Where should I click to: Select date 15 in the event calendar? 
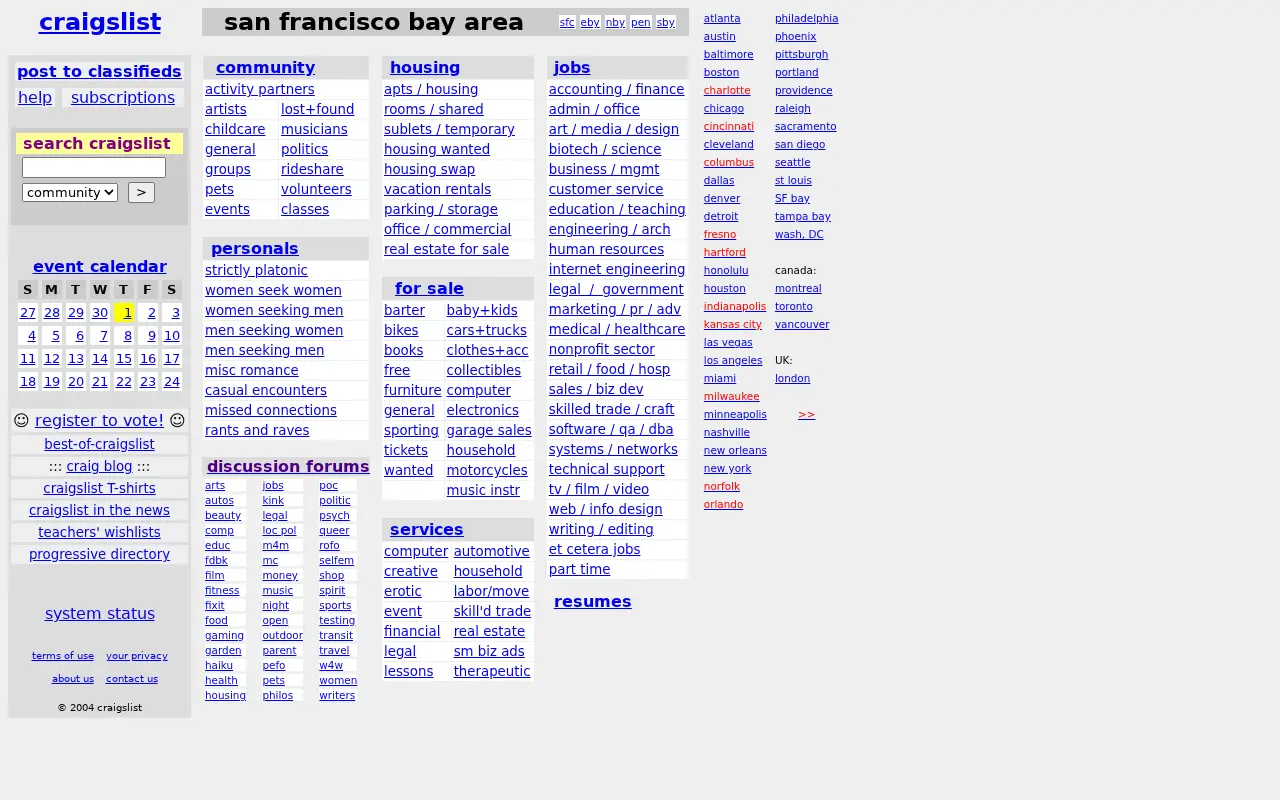click(x=124, y=359)
